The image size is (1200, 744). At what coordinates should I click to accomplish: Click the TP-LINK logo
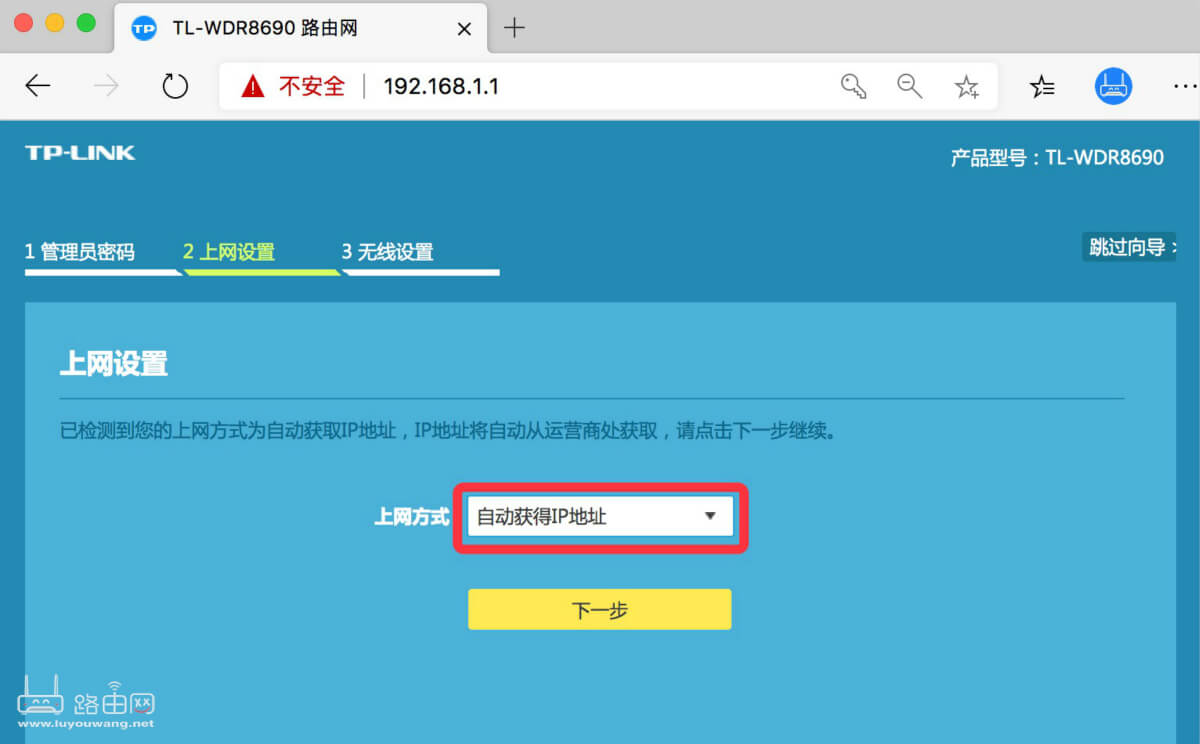click(80, 152)
